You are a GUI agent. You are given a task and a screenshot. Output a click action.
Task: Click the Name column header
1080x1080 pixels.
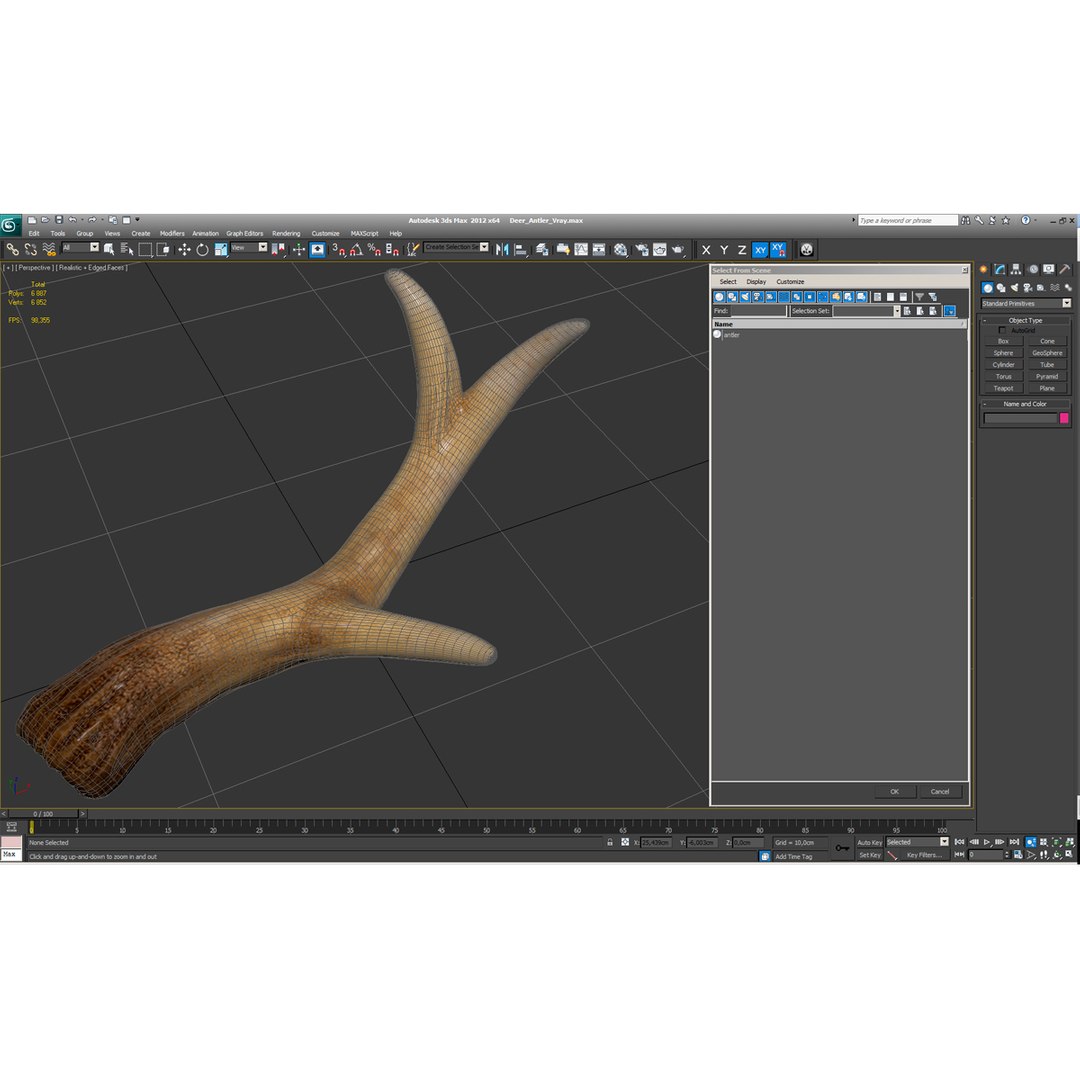click(x=838, y=324)
